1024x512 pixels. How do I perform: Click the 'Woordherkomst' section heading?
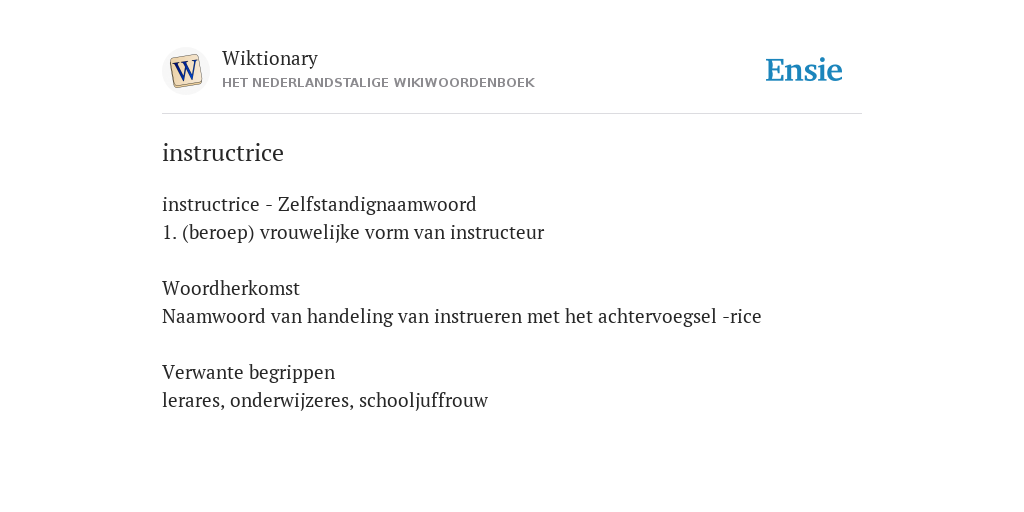coord(231,288)
